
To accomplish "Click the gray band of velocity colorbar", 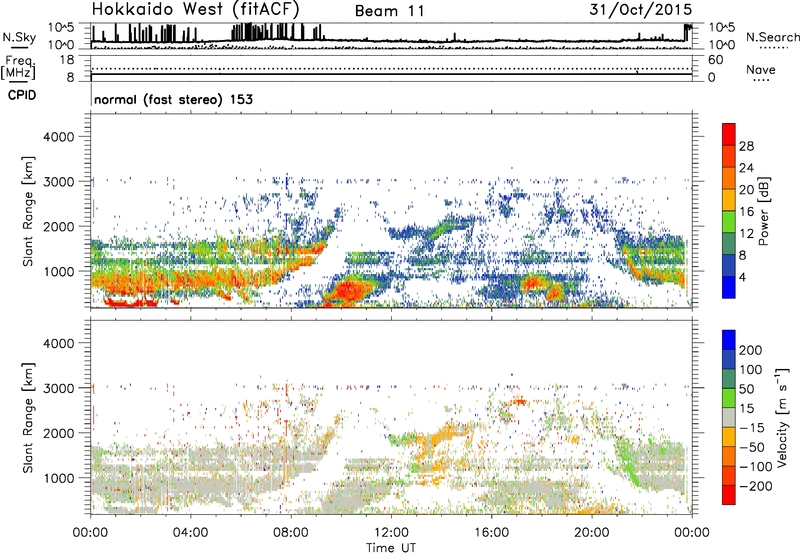I will [729, 417].
